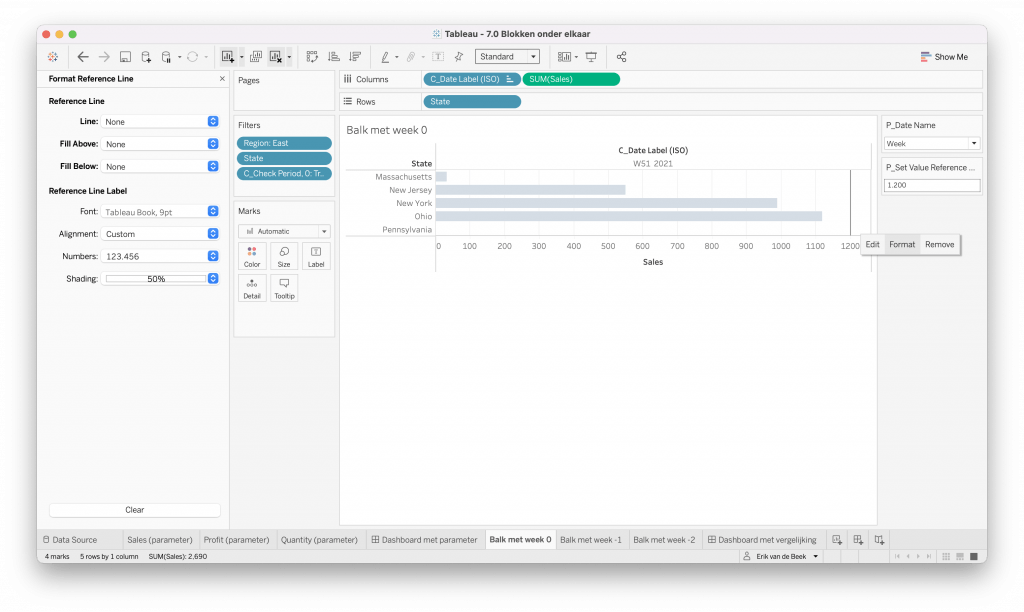Sort ascending using the toolbar icon
This screenshot has width=1024, height=612.
click(x=333, y=57)
